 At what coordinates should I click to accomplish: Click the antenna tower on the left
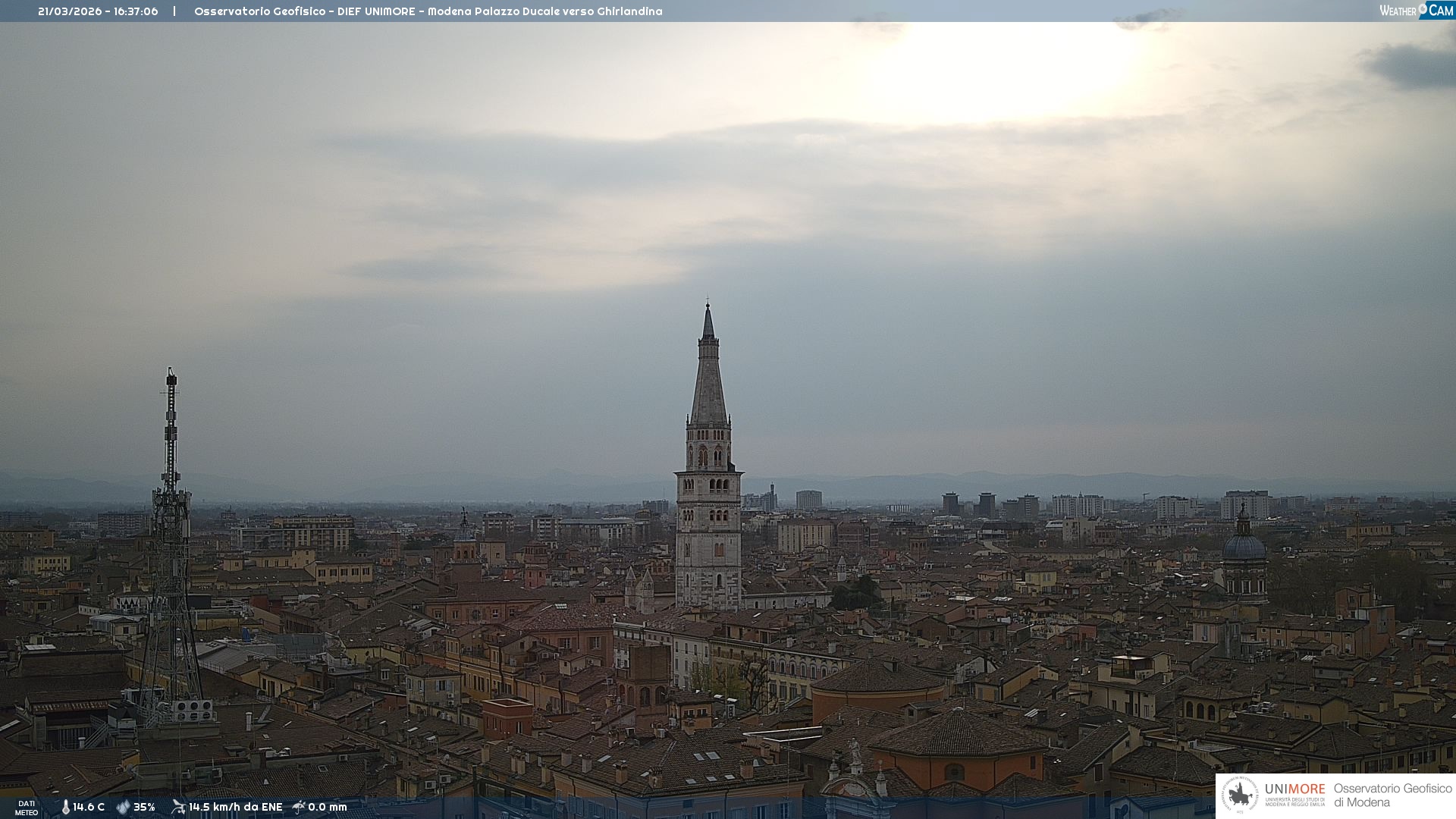170,531
